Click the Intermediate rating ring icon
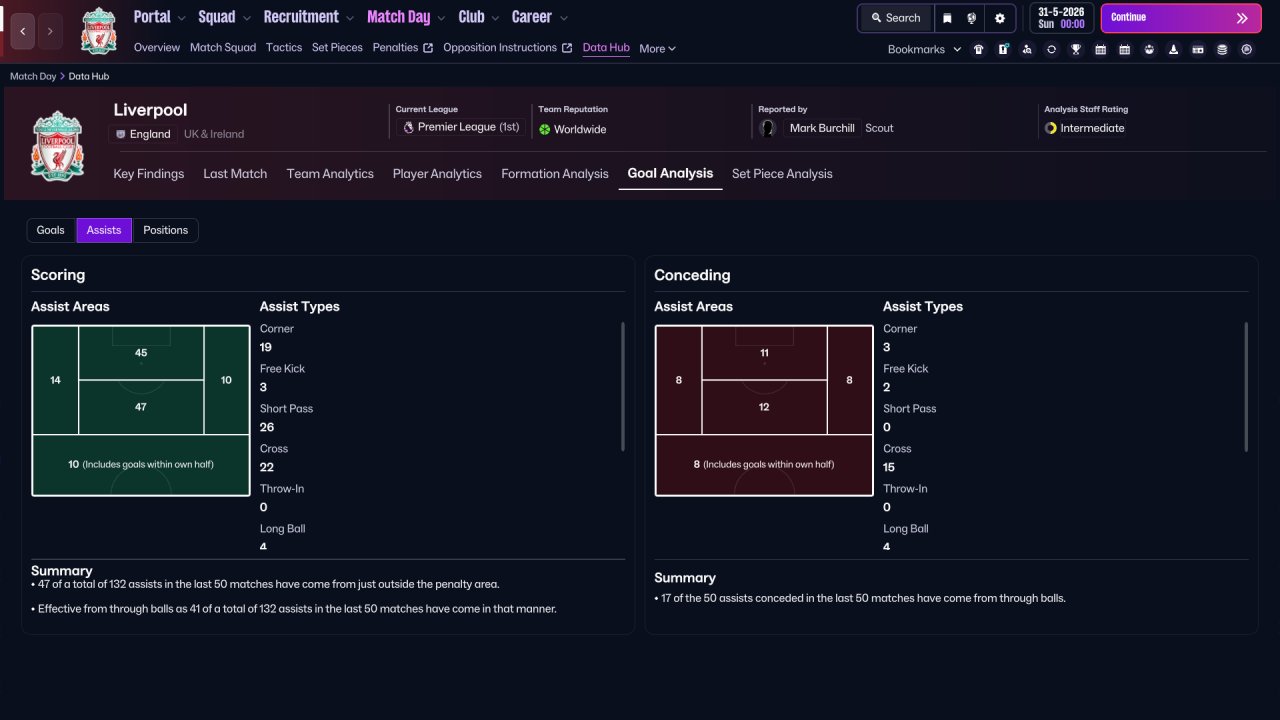This screenshot has width=1280, height=720. click(1051, 128)
